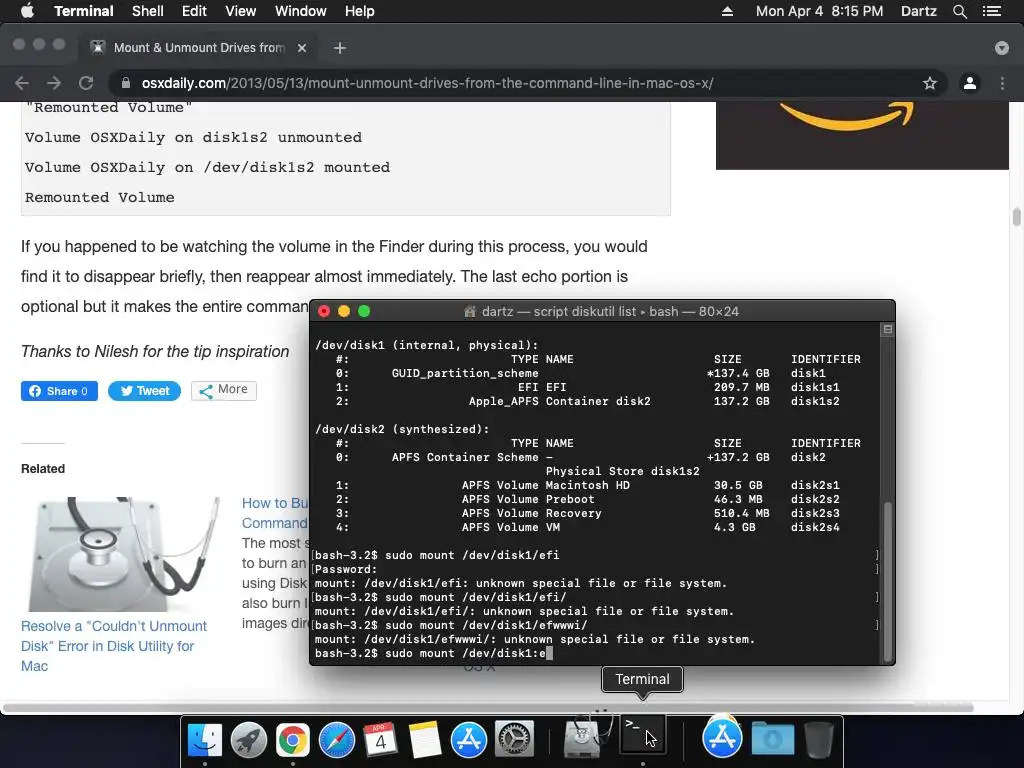Open Safari from the Dock
This screenshot has width=1024, height=768.
click(336, 739)
